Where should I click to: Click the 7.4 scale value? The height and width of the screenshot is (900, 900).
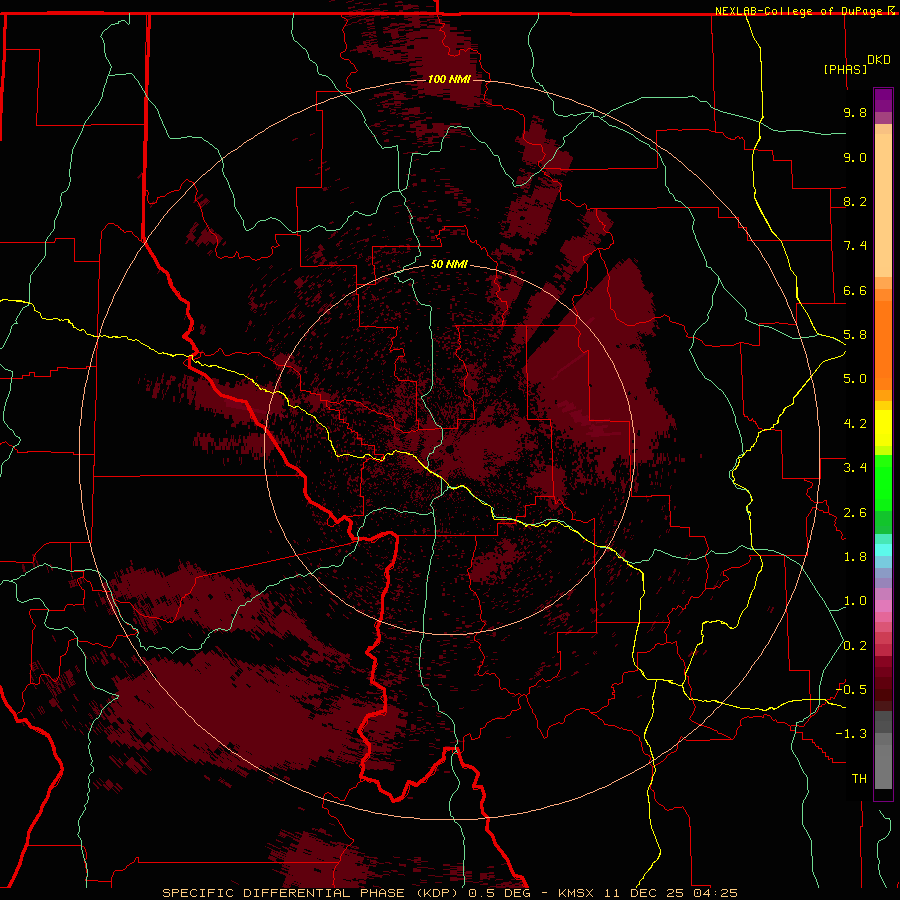(855, 246)
